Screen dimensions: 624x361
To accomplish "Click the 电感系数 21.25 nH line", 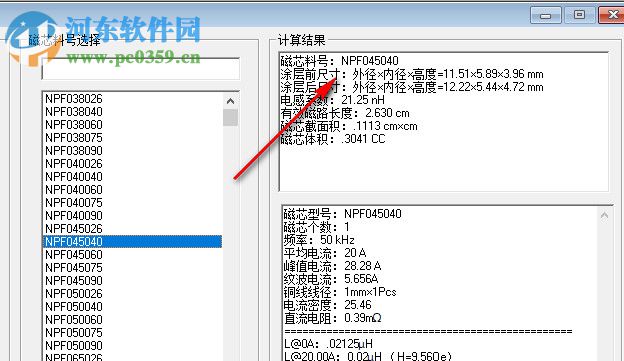I will point(333,100).
